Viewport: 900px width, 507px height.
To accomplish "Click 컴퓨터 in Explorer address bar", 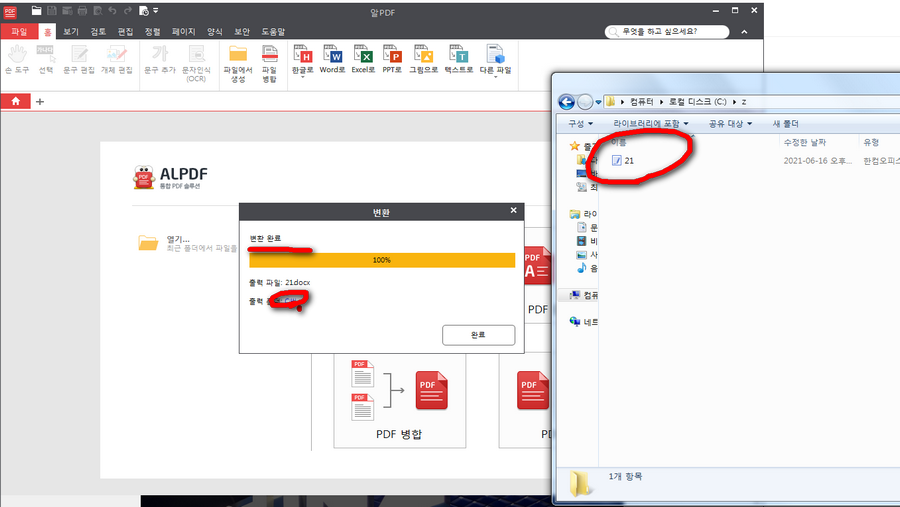I will coord(641,102).
